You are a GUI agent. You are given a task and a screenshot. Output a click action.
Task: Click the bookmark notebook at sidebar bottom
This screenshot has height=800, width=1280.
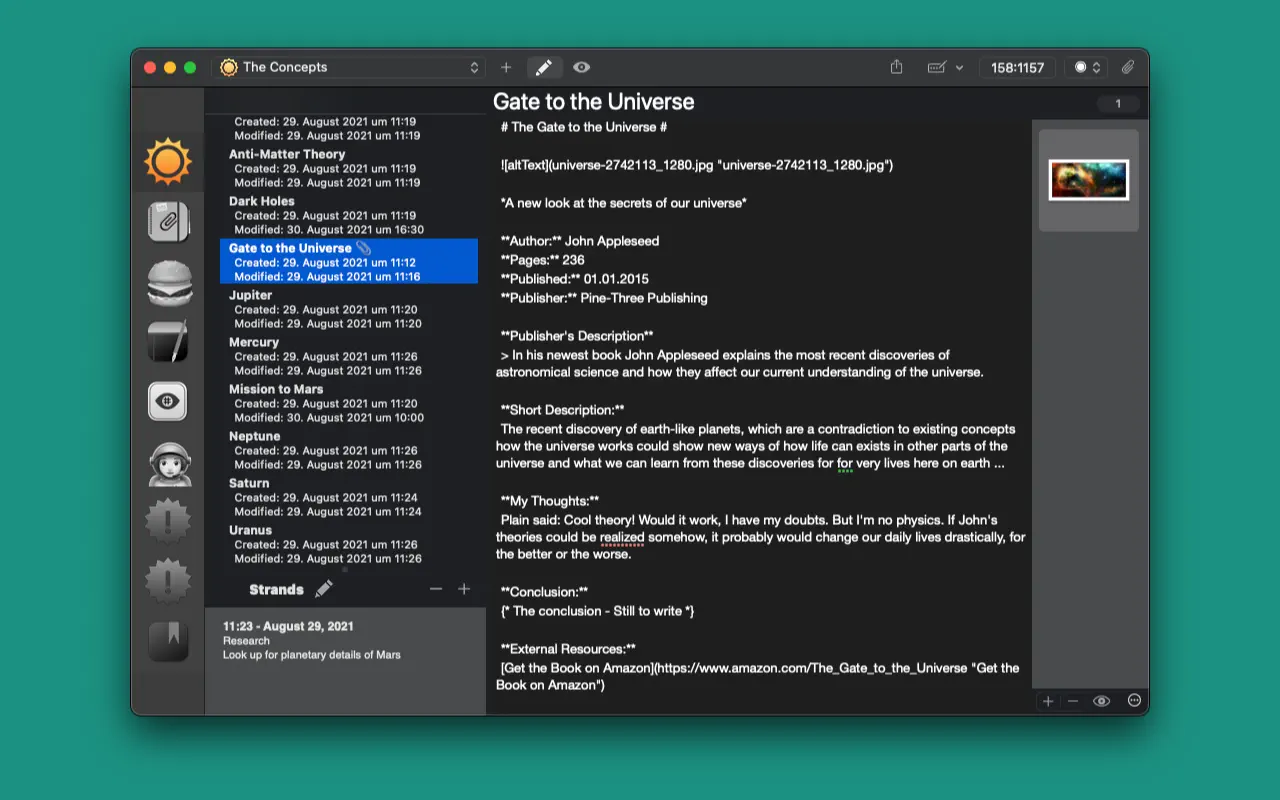pos(167,641)
